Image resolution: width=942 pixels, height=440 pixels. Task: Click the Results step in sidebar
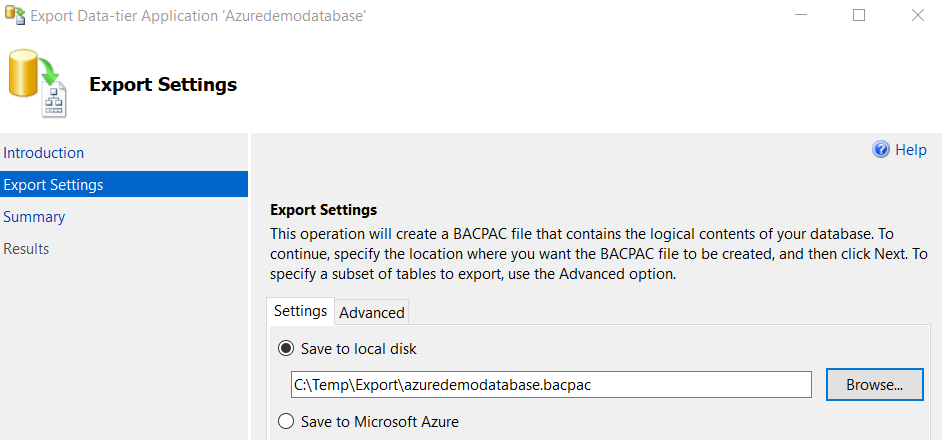click(26, 249)
